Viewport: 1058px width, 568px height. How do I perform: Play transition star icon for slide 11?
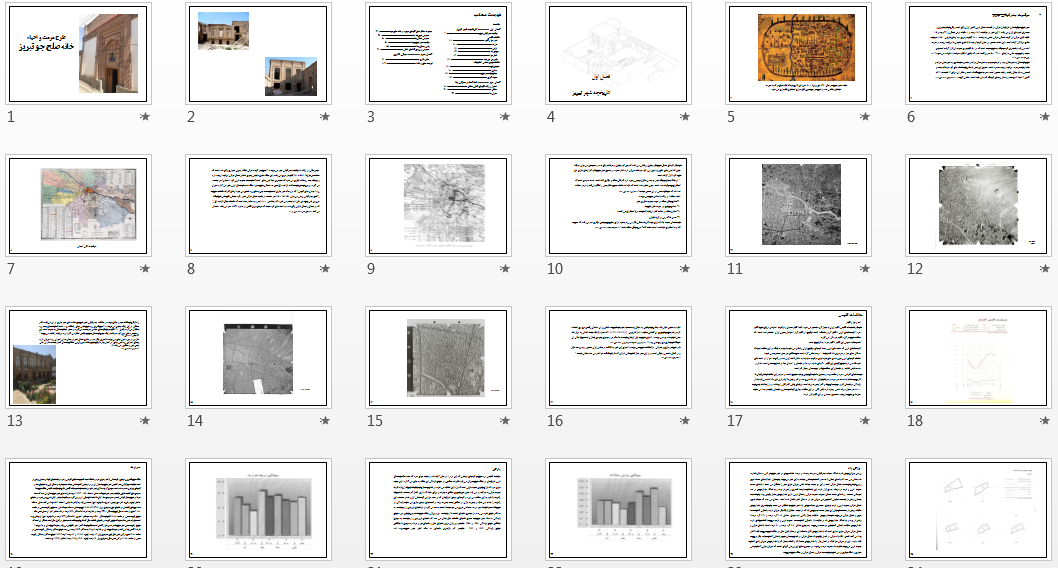coord(865,268)
